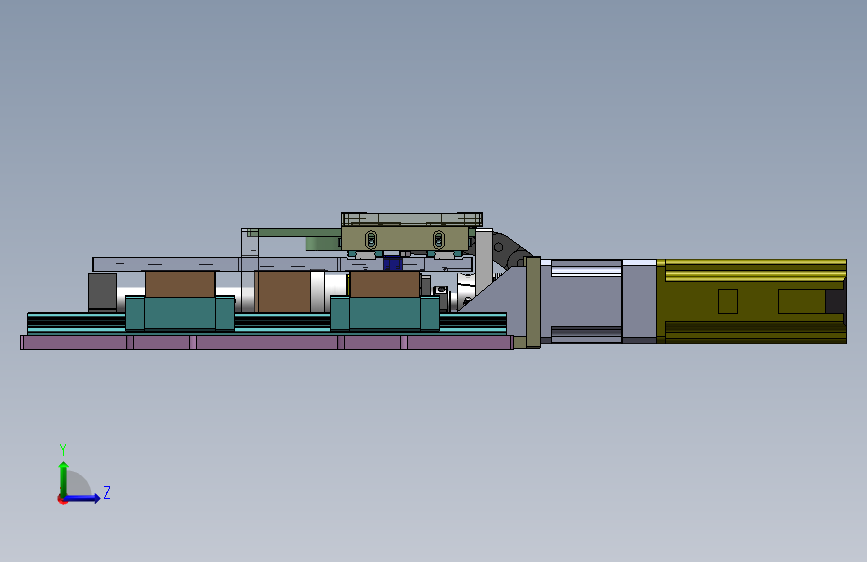
Task: Select the dark gray end block at left
Action: (x=102, y=292)
